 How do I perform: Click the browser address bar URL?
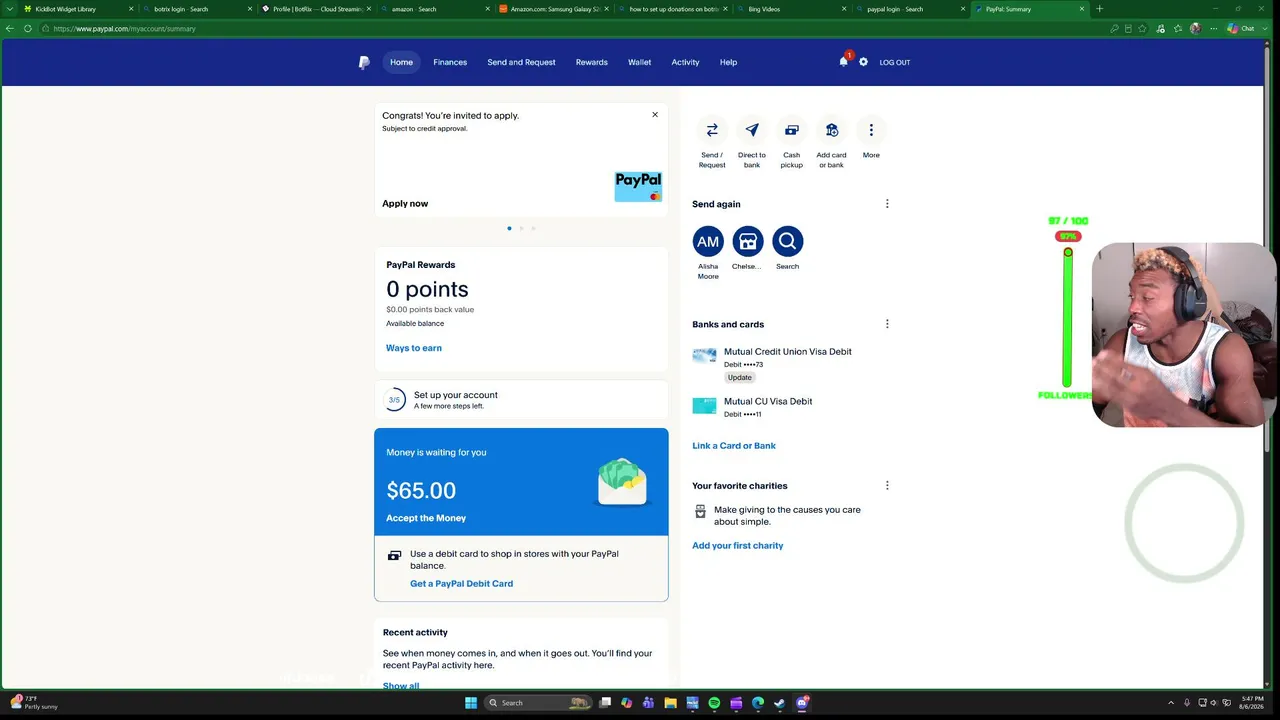(125, 28)
